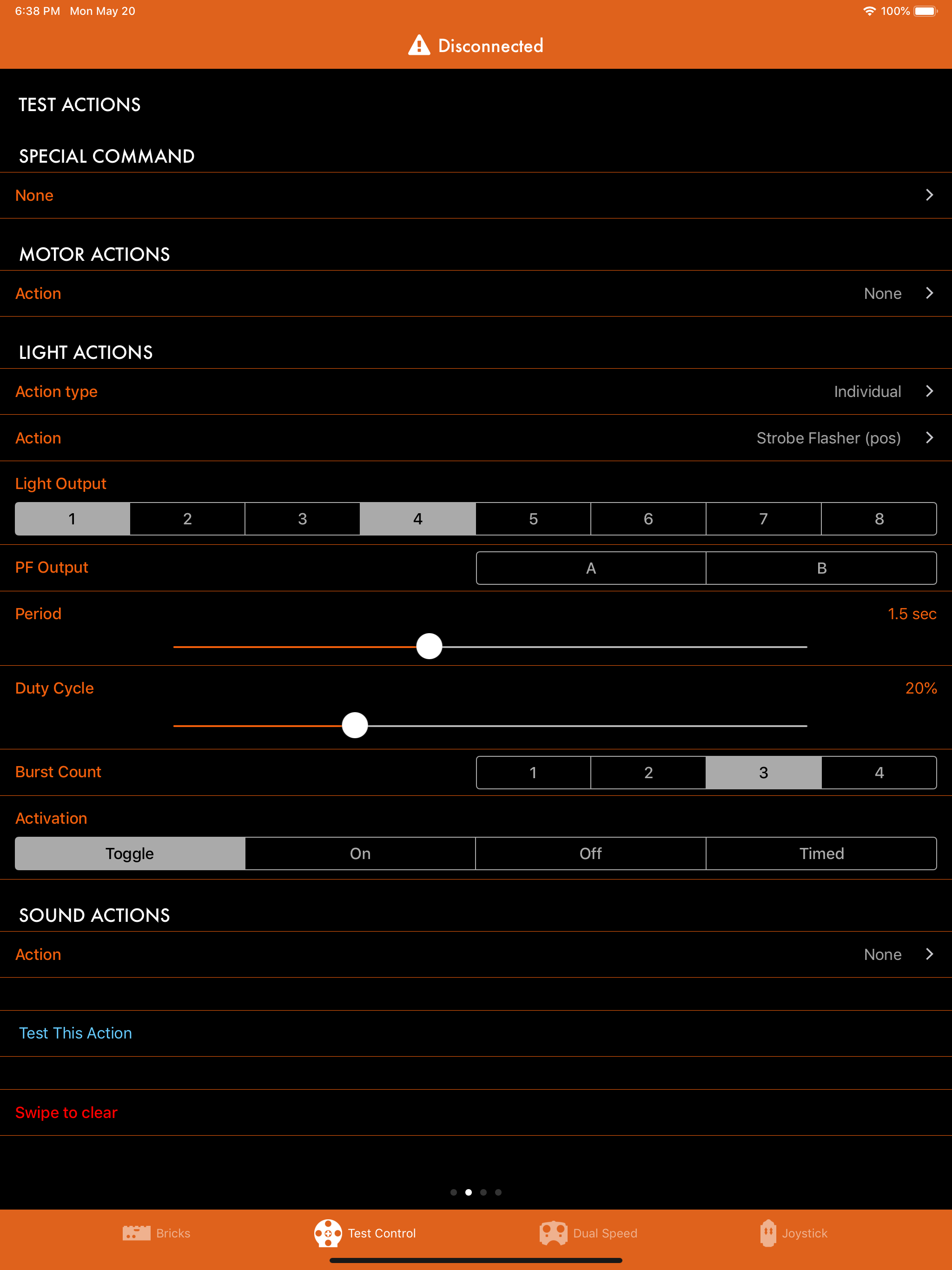Check the battery status icon

(x=926, y=11)
